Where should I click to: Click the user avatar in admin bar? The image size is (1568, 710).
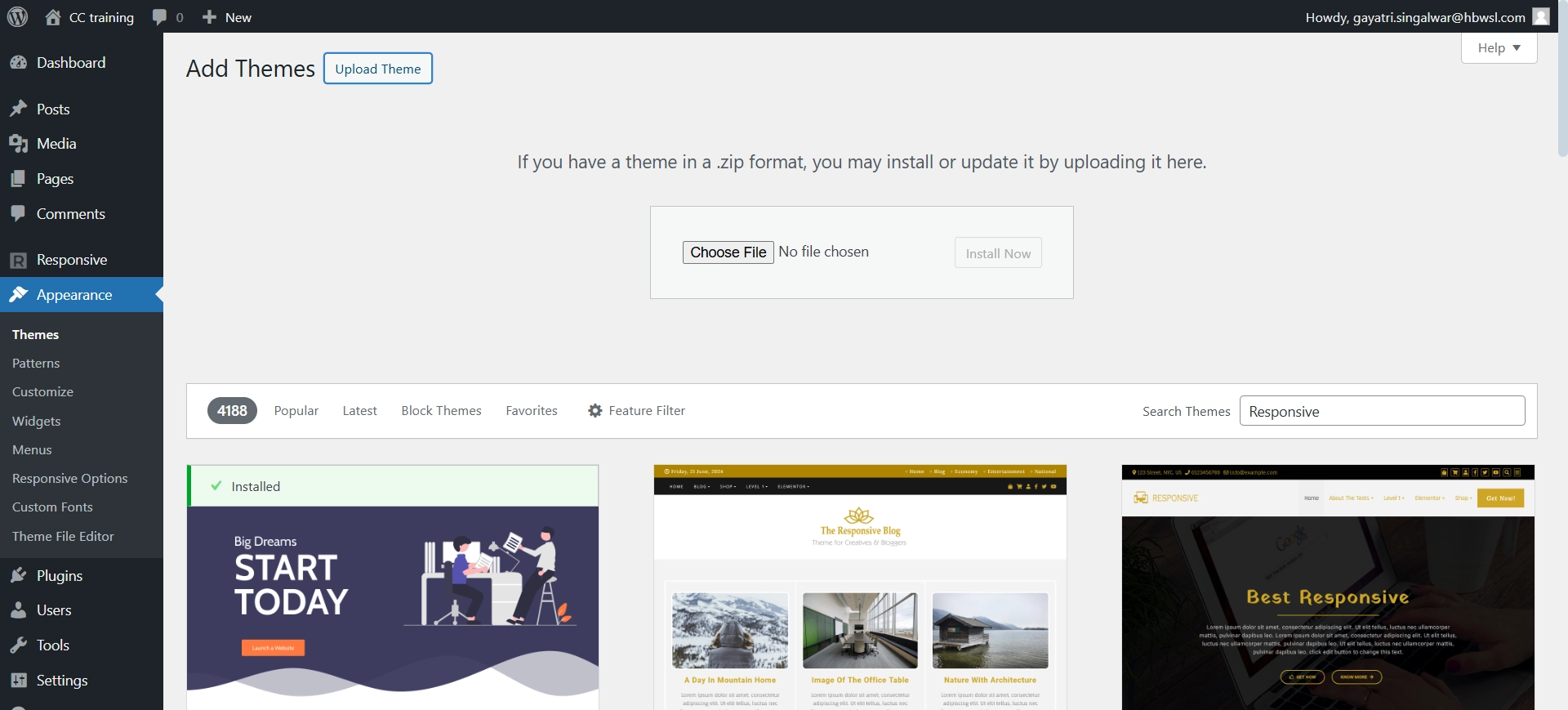click(1541, 17)
